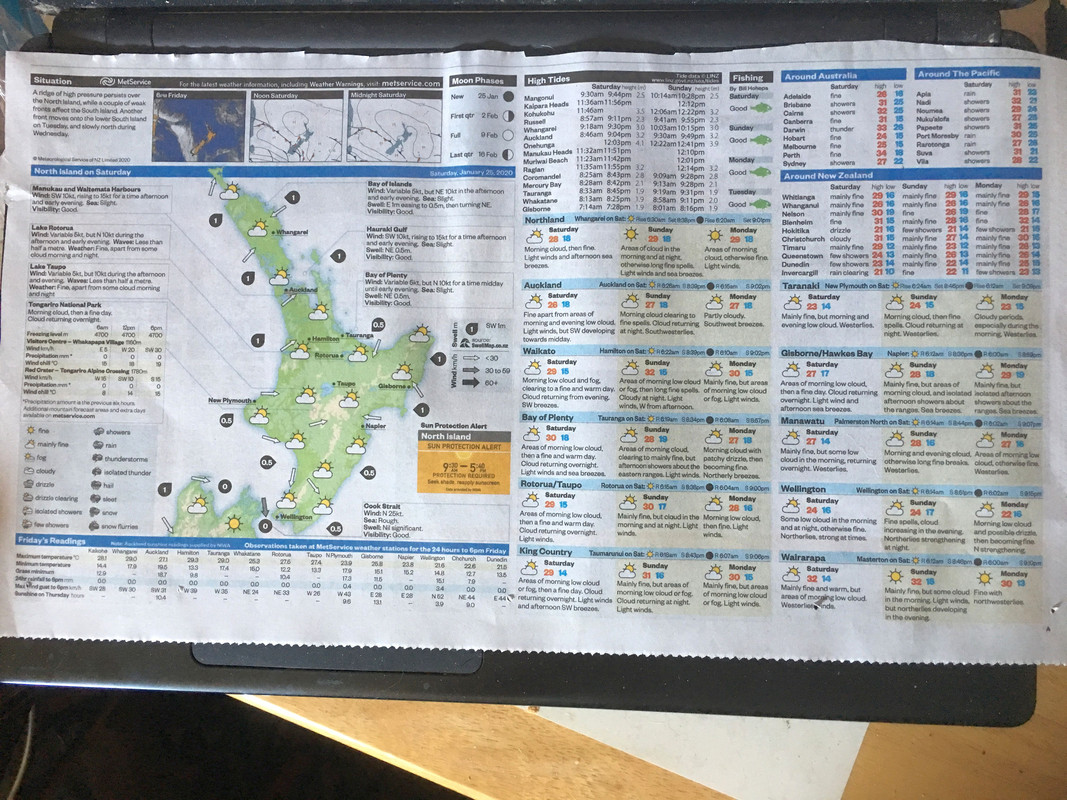Click the 'mainly fine' icon in the legend

pyautogui.click(x=30, y=444)
